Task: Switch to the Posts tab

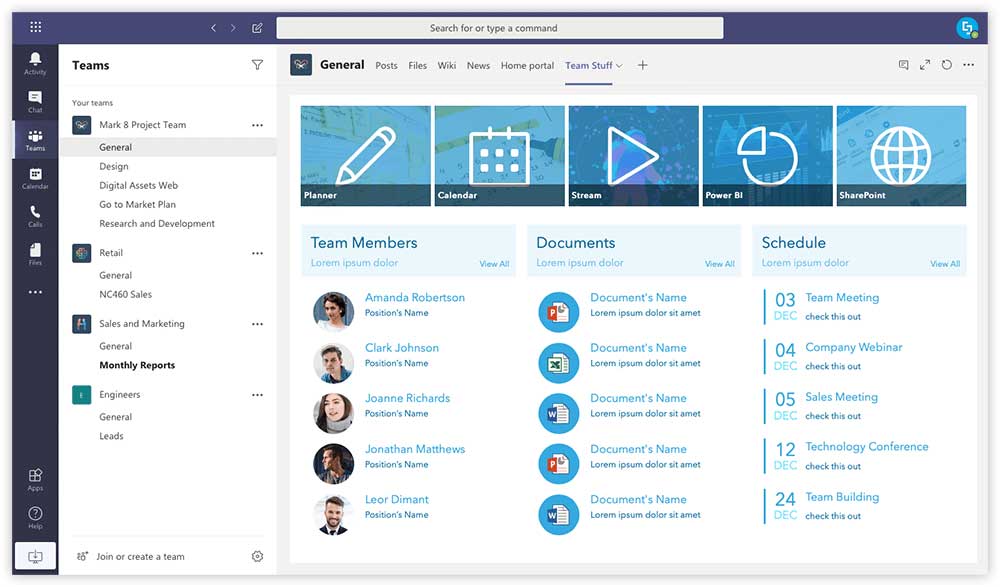Action: pyautogui.click(x=386, y=65)
